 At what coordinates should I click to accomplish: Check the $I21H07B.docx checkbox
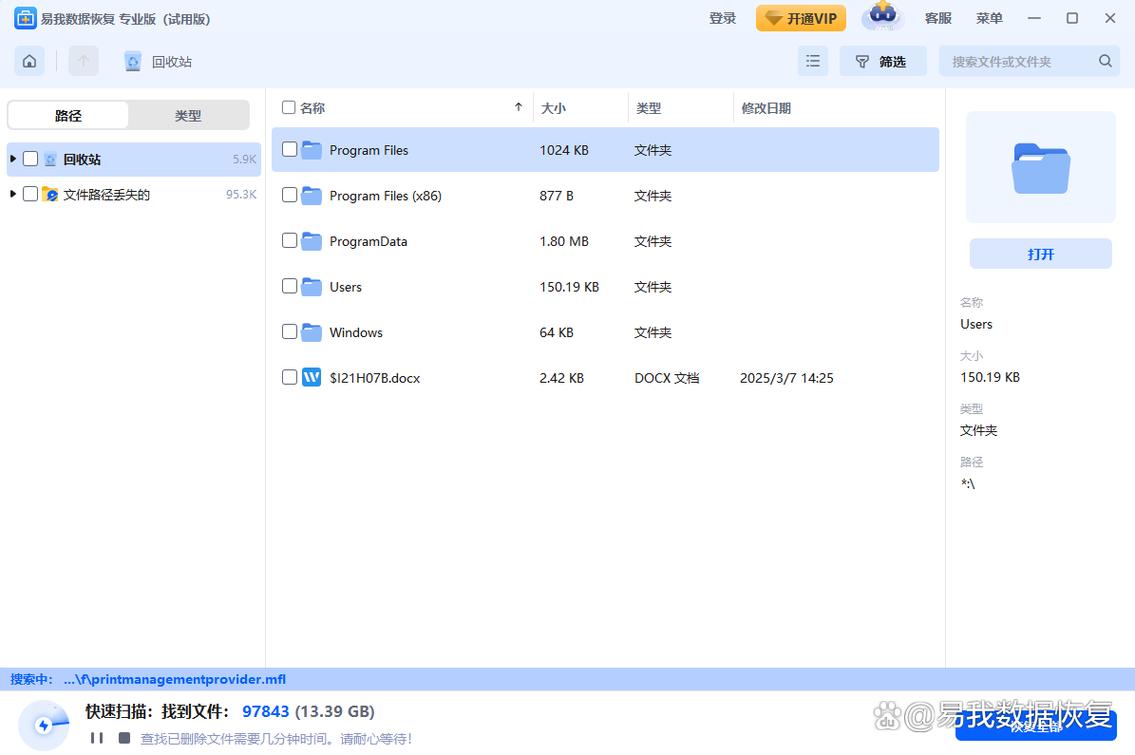[289, 377]
